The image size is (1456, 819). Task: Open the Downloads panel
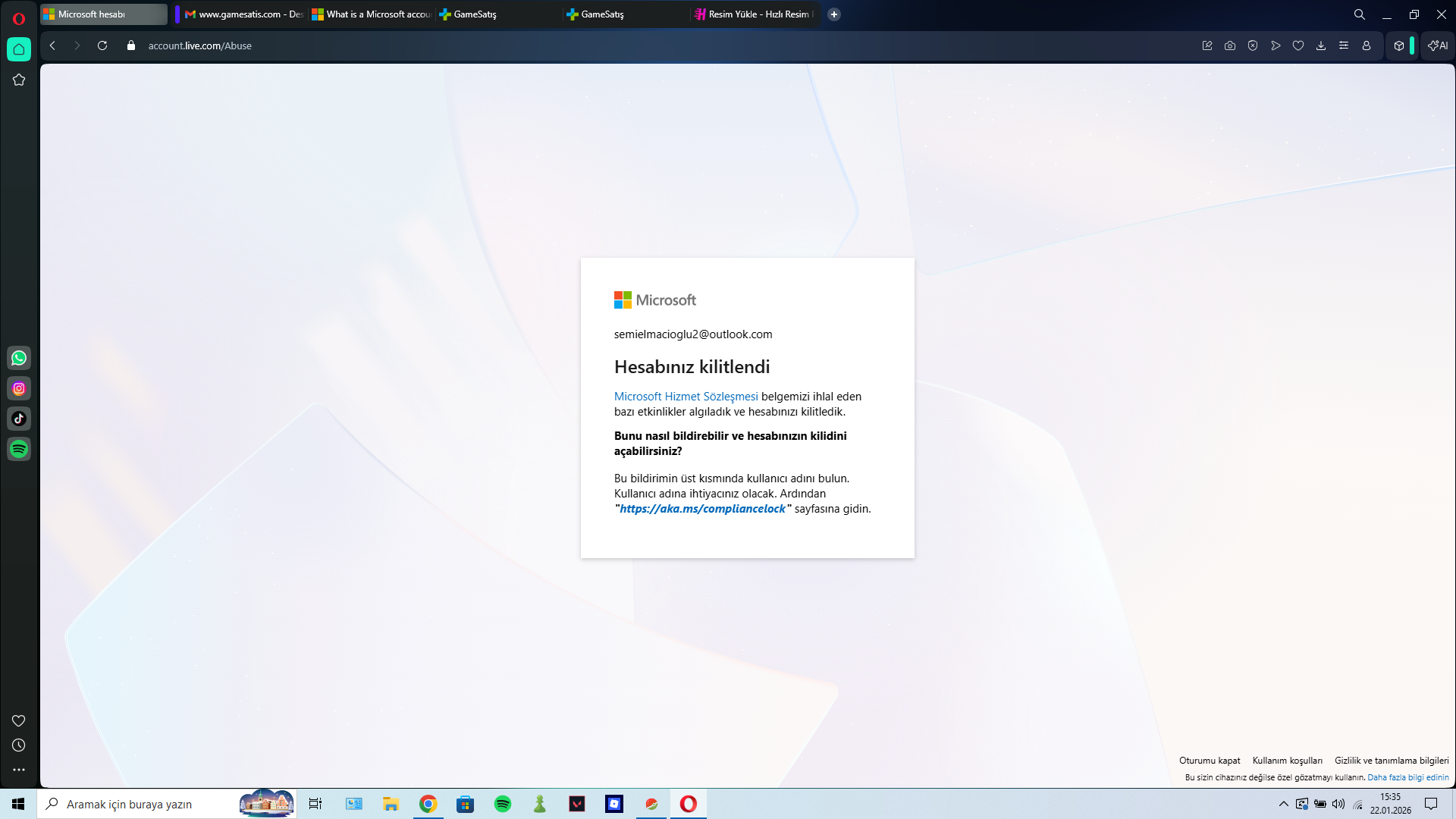1321,45
